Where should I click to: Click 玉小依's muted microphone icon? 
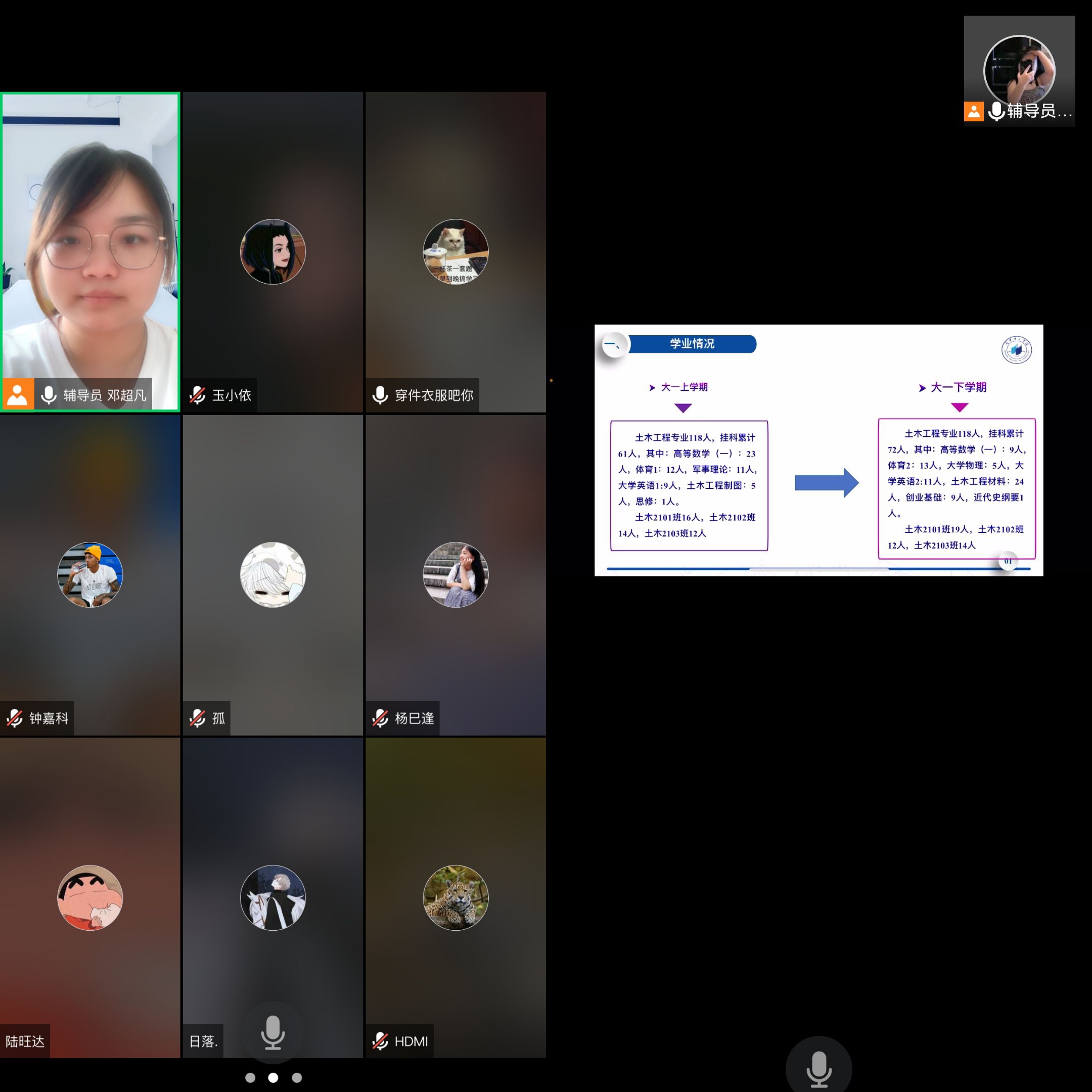pos(197,395)
